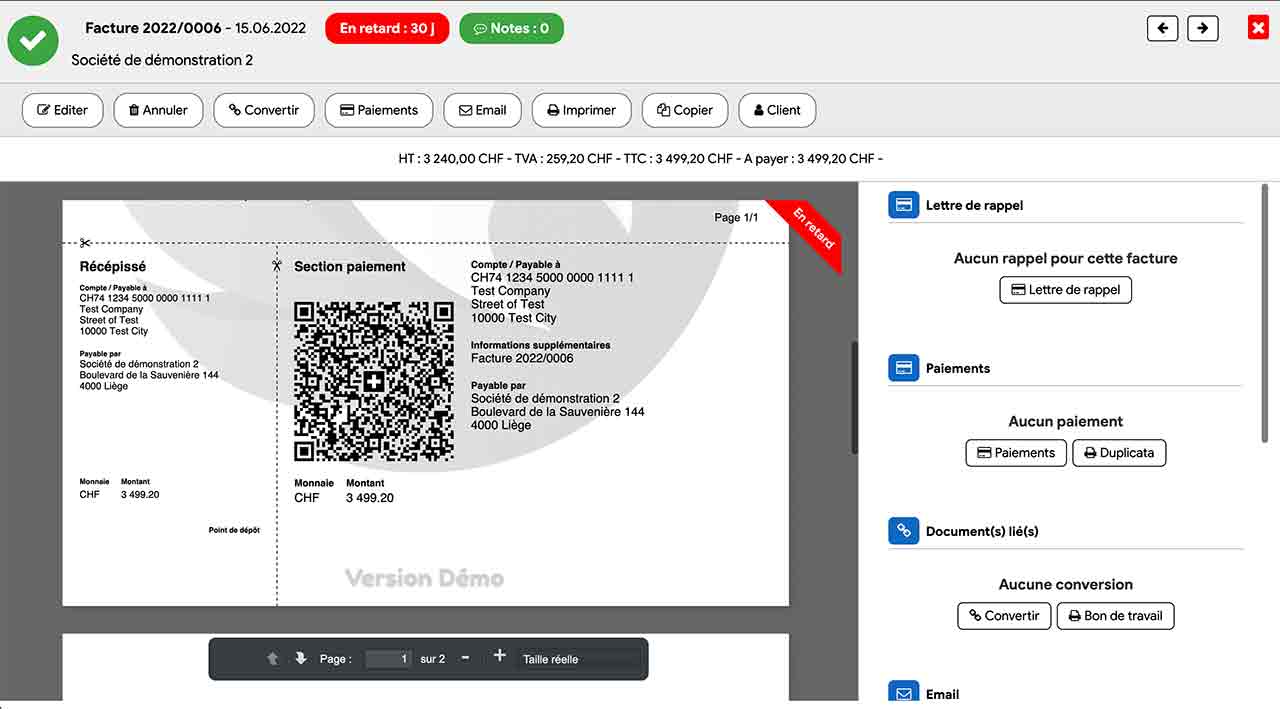Click the Email section envelope icon
1280x709 pixels.
point(903,693)
